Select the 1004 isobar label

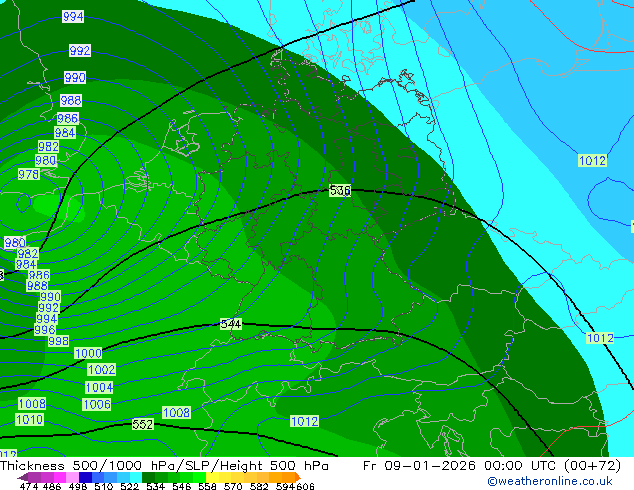point(99,387)
